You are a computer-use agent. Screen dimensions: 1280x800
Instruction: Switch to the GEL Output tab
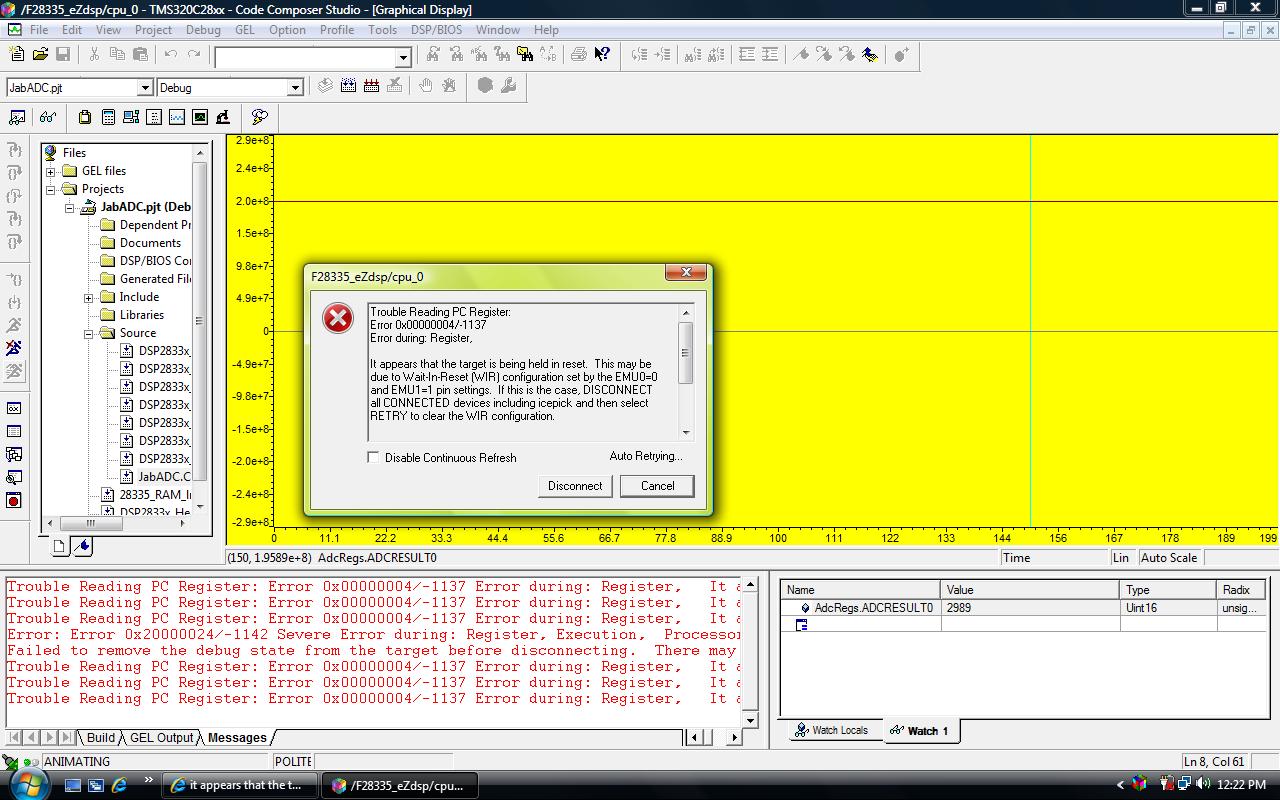(x=160, y=738)
